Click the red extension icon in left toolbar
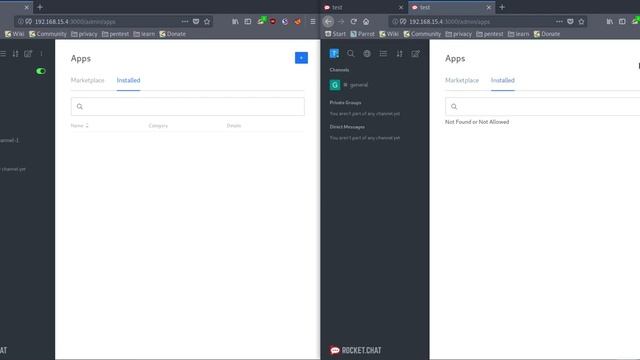The height and width of the screenshot is (360, 640). [x=273, y=21]
